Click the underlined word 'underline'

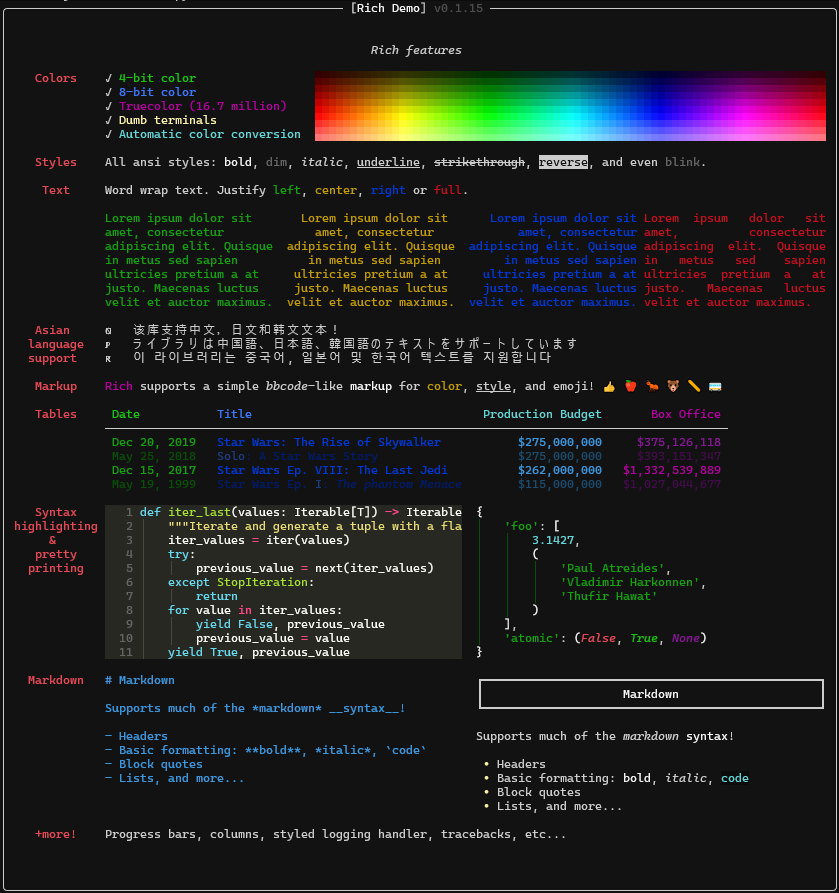click(388, 162)
